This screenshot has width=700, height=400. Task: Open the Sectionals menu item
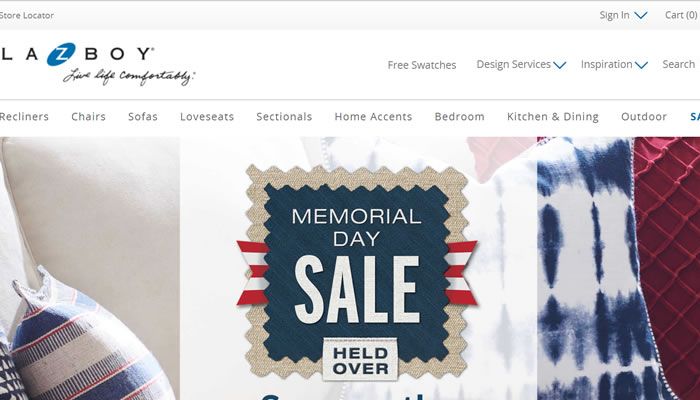(x=284, y=117)
